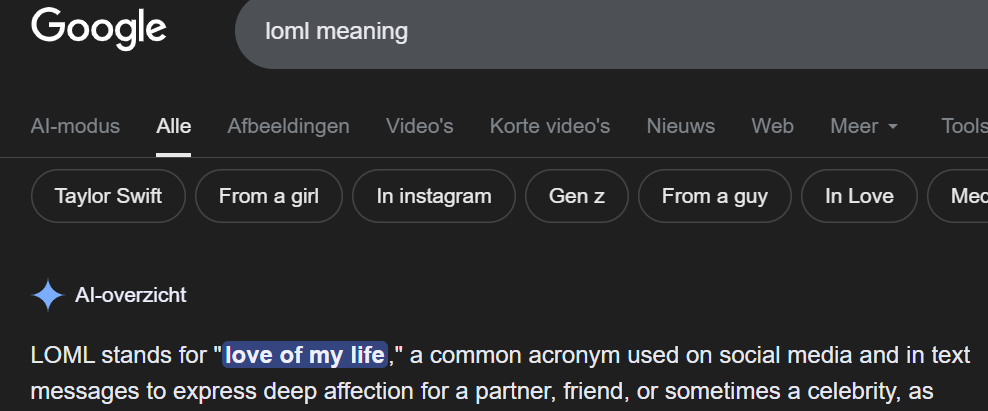Select the 'Gen z' filter chip

click(577, 196)
